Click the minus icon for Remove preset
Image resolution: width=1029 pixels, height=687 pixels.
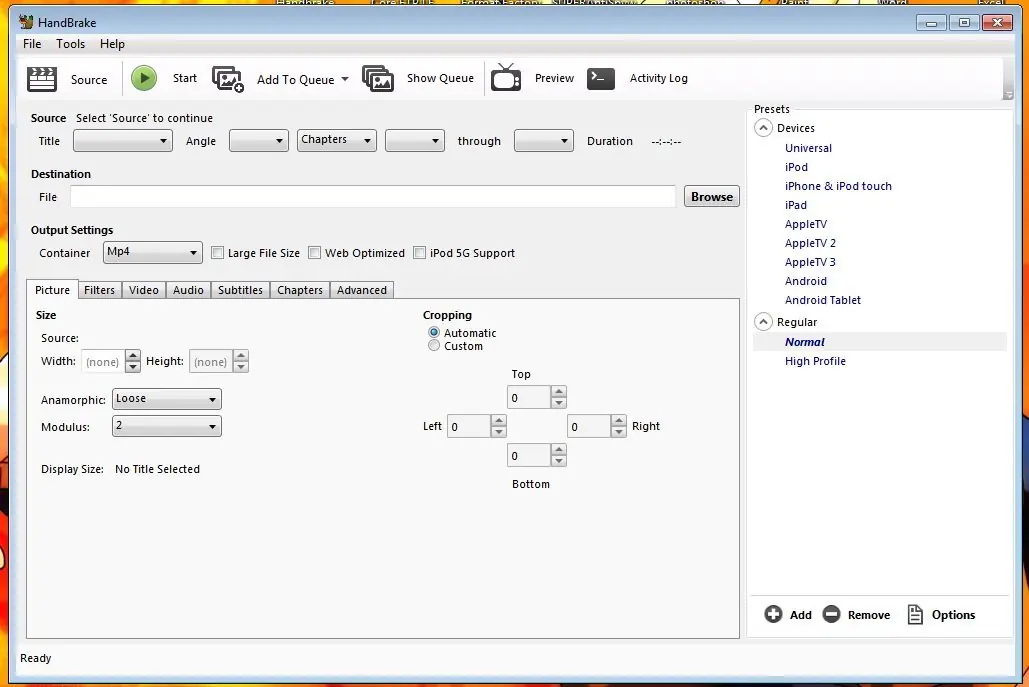coord(831,614)
